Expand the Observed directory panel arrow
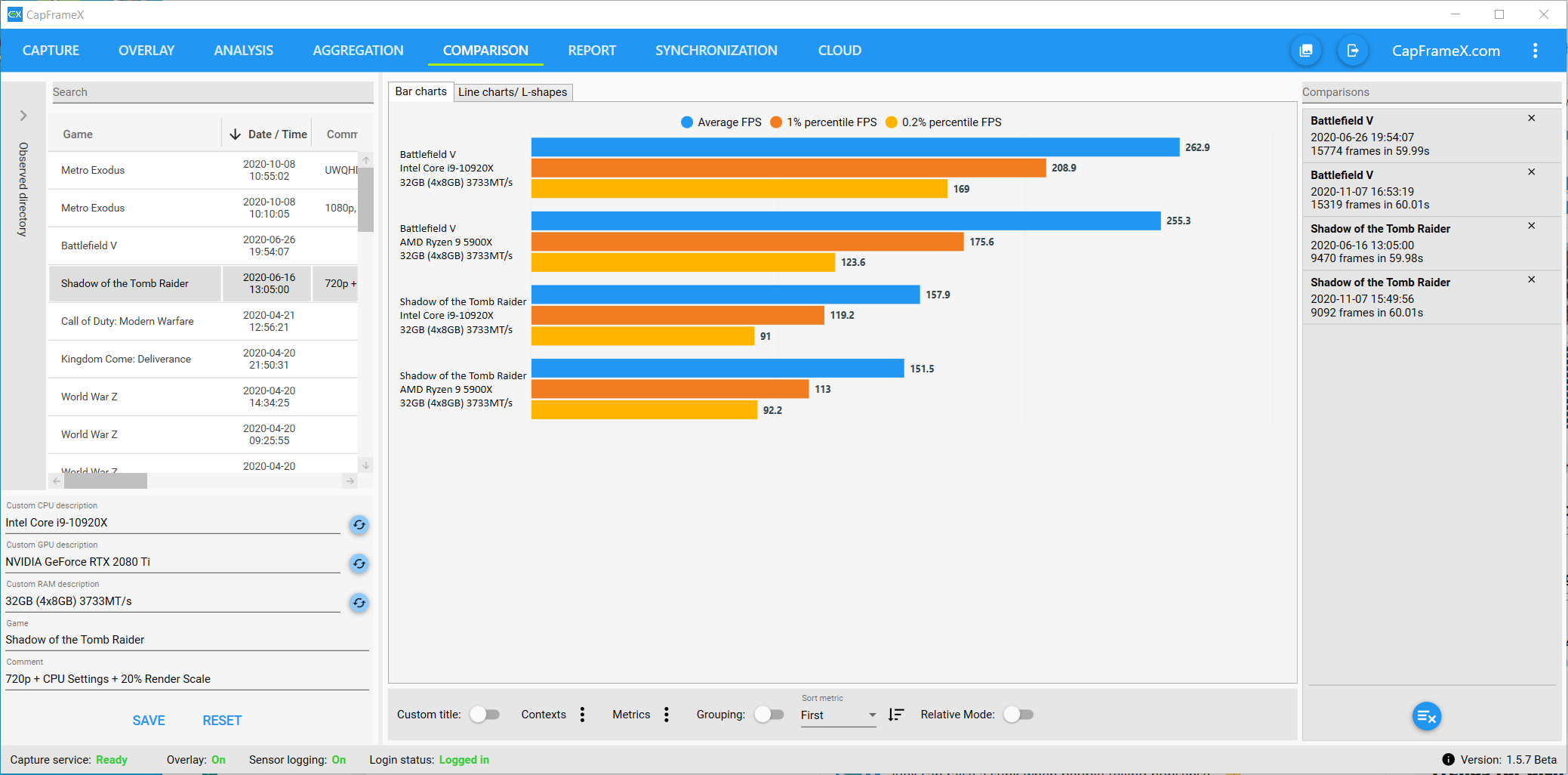 tap(23, 116)
